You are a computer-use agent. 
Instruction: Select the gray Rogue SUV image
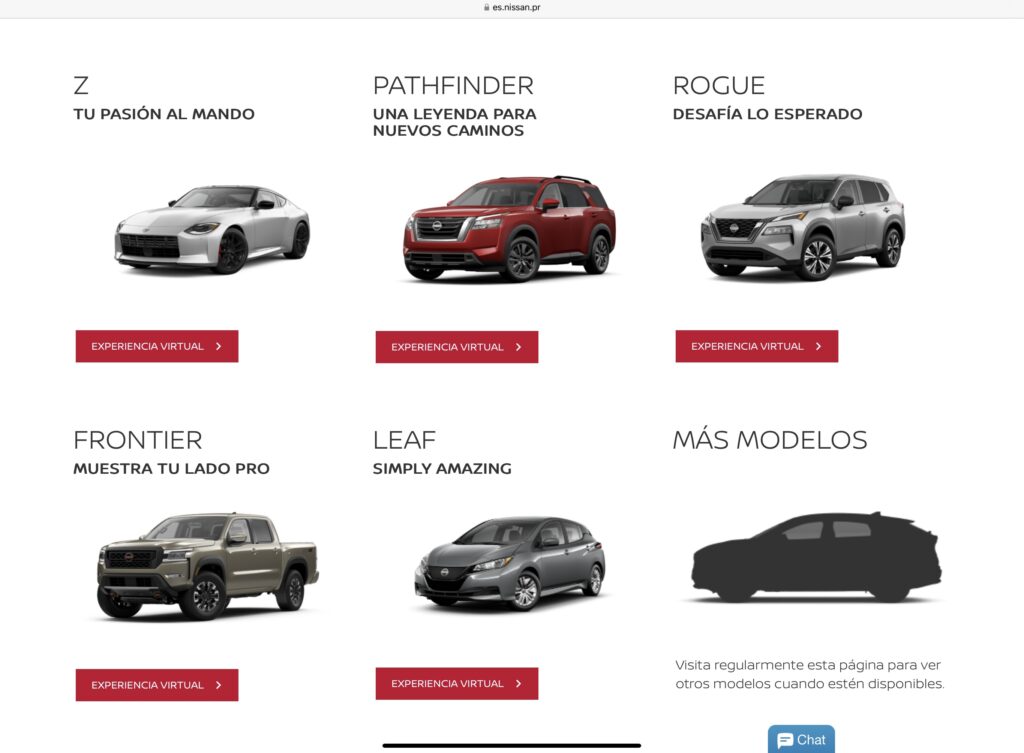point(803,227)
